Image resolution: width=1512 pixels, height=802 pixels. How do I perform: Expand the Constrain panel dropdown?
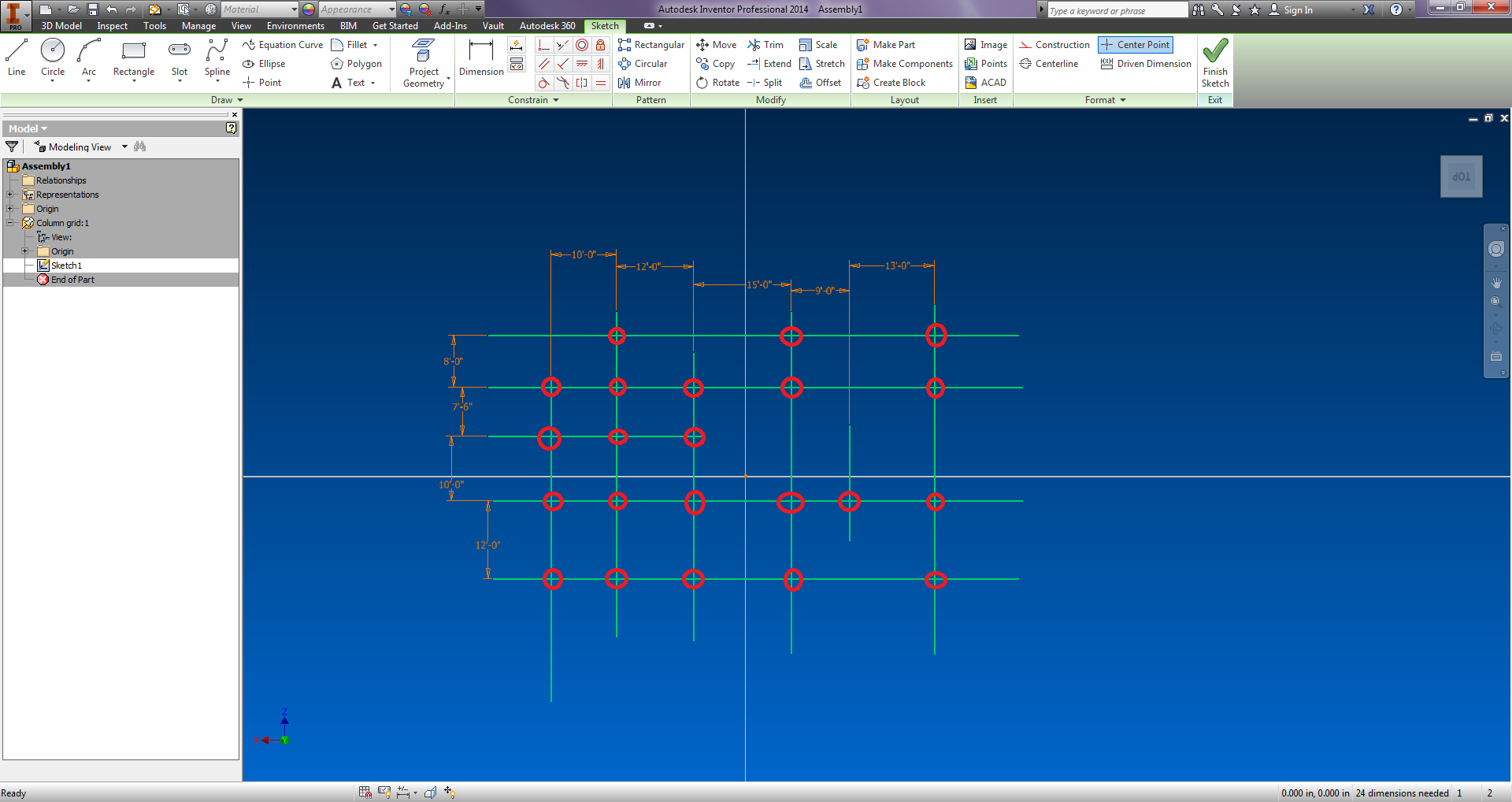coord(557,100)
